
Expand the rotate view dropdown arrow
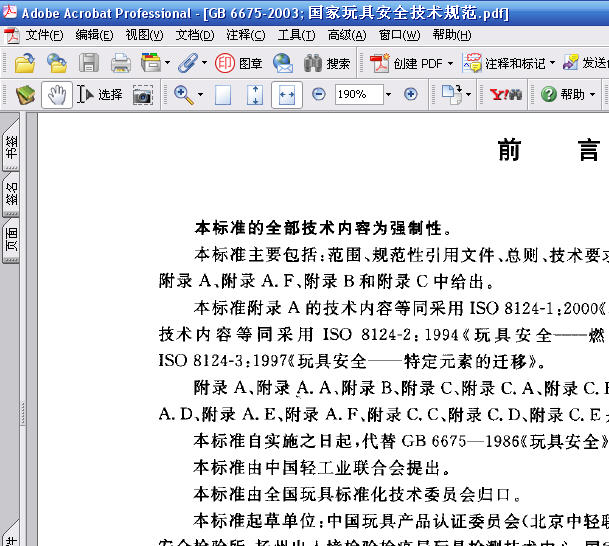coord(468,94)
